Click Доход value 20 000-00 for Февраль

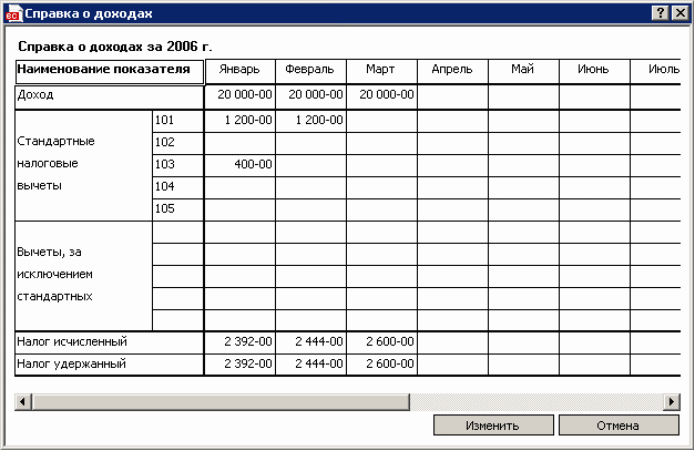pos(311,97)
